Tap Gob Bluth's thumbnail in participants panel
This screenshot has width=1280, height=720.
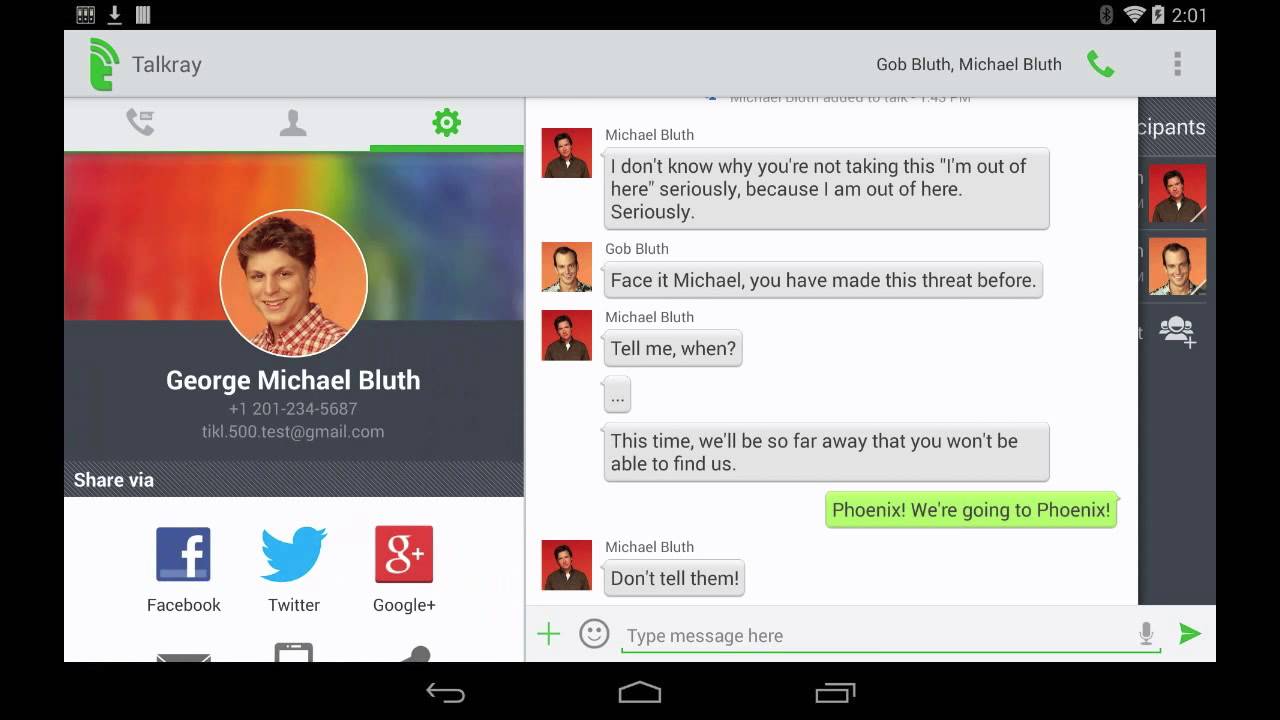[1177, 266]
